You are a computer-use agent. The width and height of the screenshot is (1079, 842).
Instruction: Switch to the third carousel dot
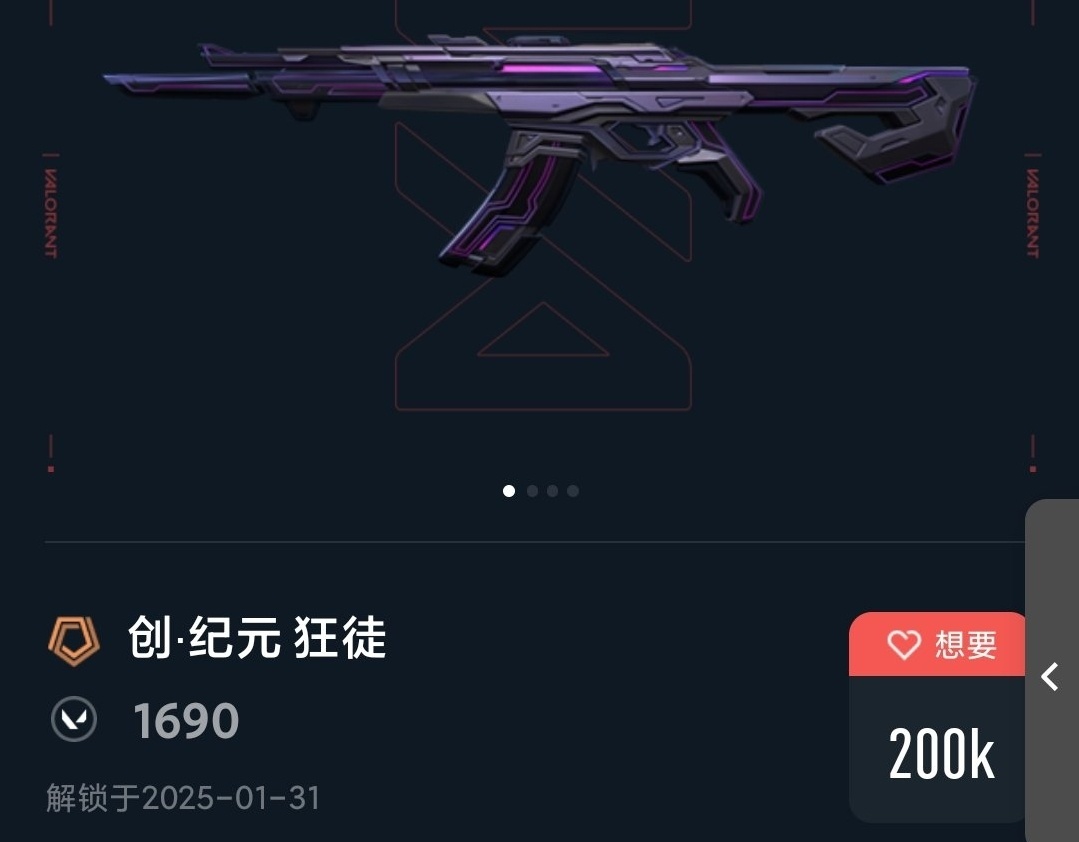coord(553,490)
